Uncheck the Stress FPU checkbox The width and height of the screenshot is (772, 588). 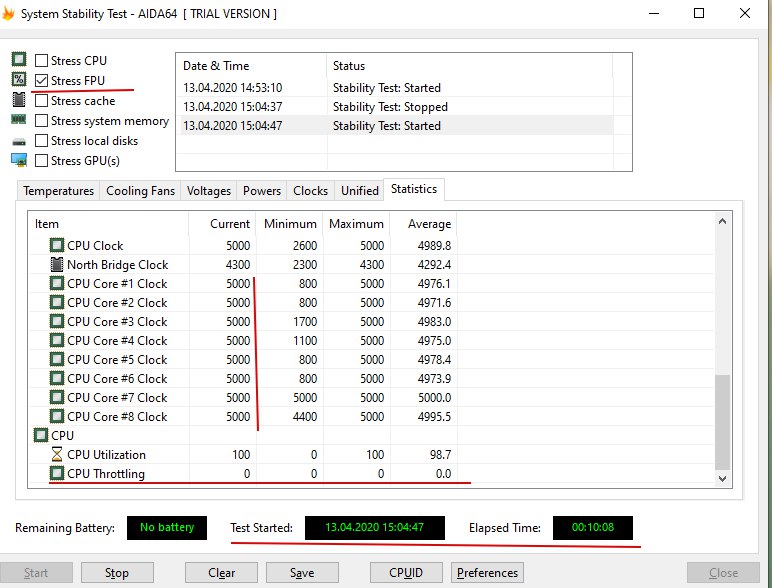pos(41,80)
